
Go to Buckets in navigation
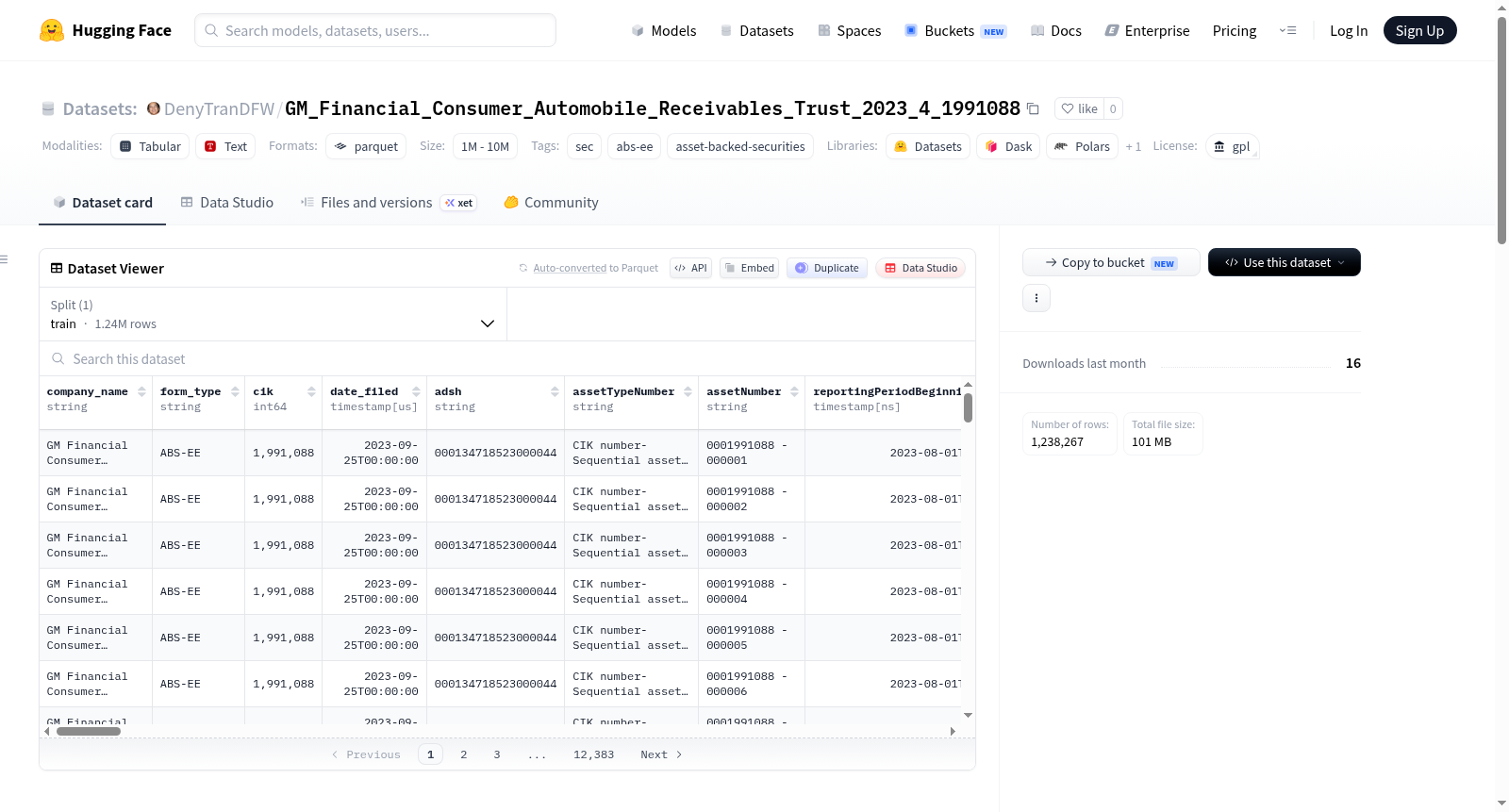click(x=955, y=30)
